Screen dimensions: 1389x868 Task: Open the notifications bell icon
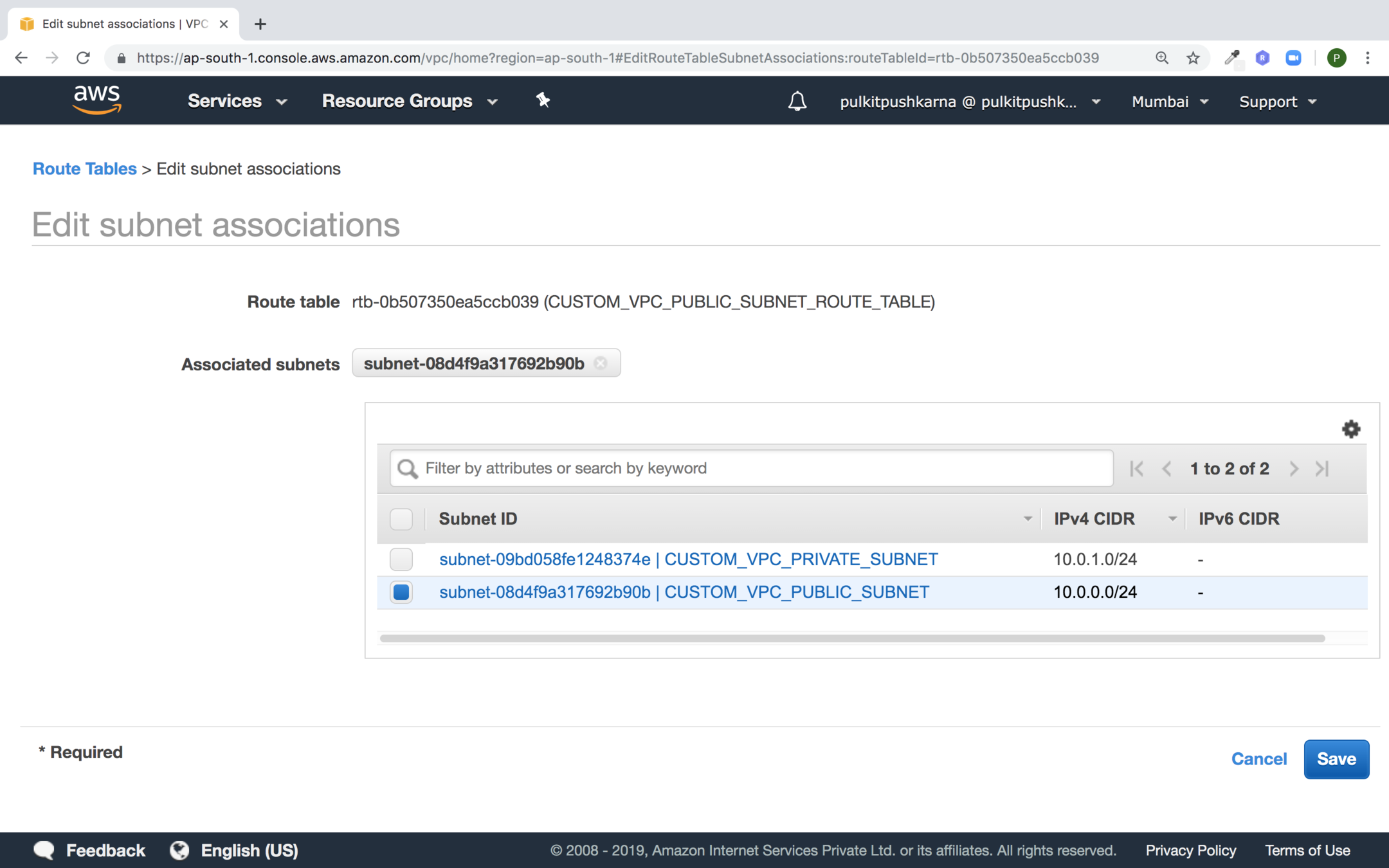click(x=797, y=102)
